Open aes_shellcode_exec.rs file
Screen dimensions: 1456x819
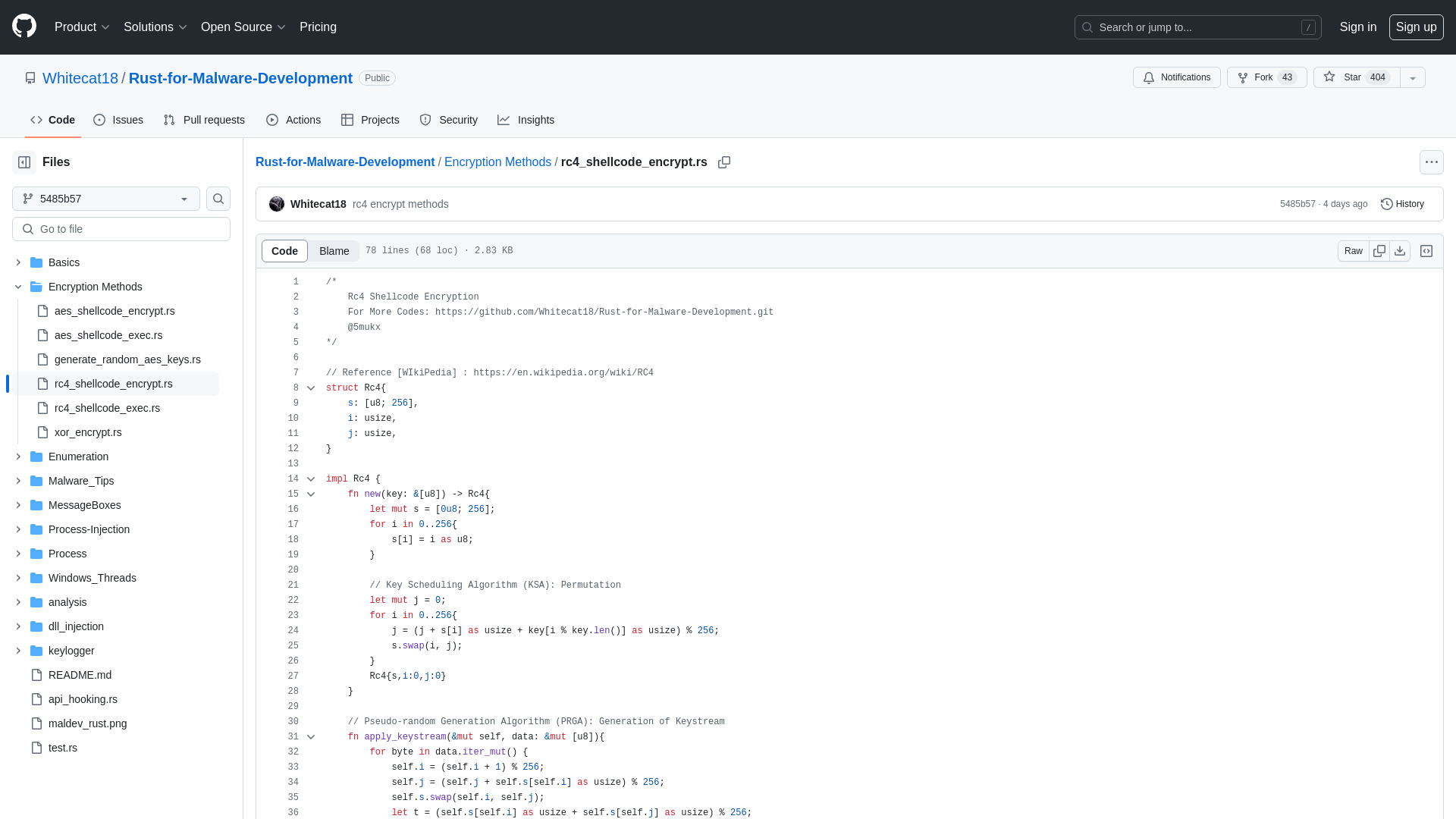108,335
